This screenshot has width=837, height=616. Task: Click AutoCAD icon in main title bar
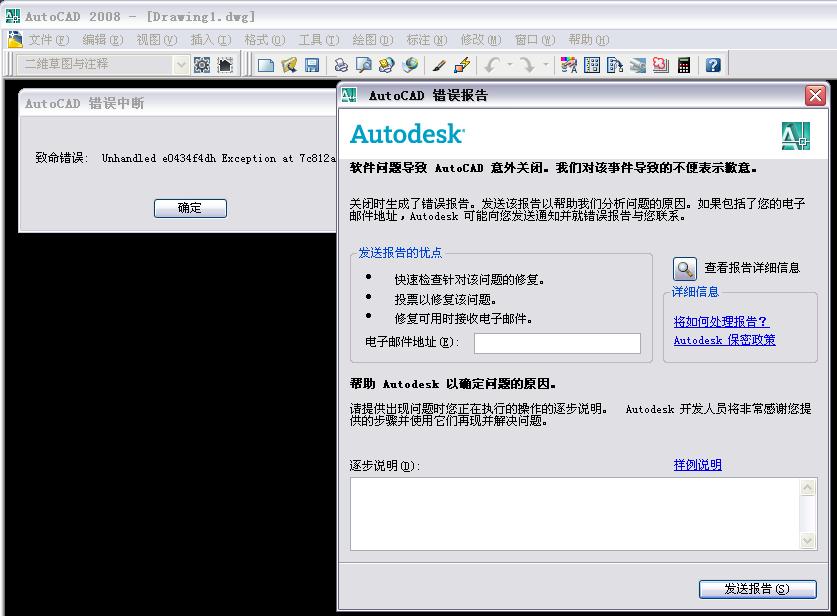[12, 17]
